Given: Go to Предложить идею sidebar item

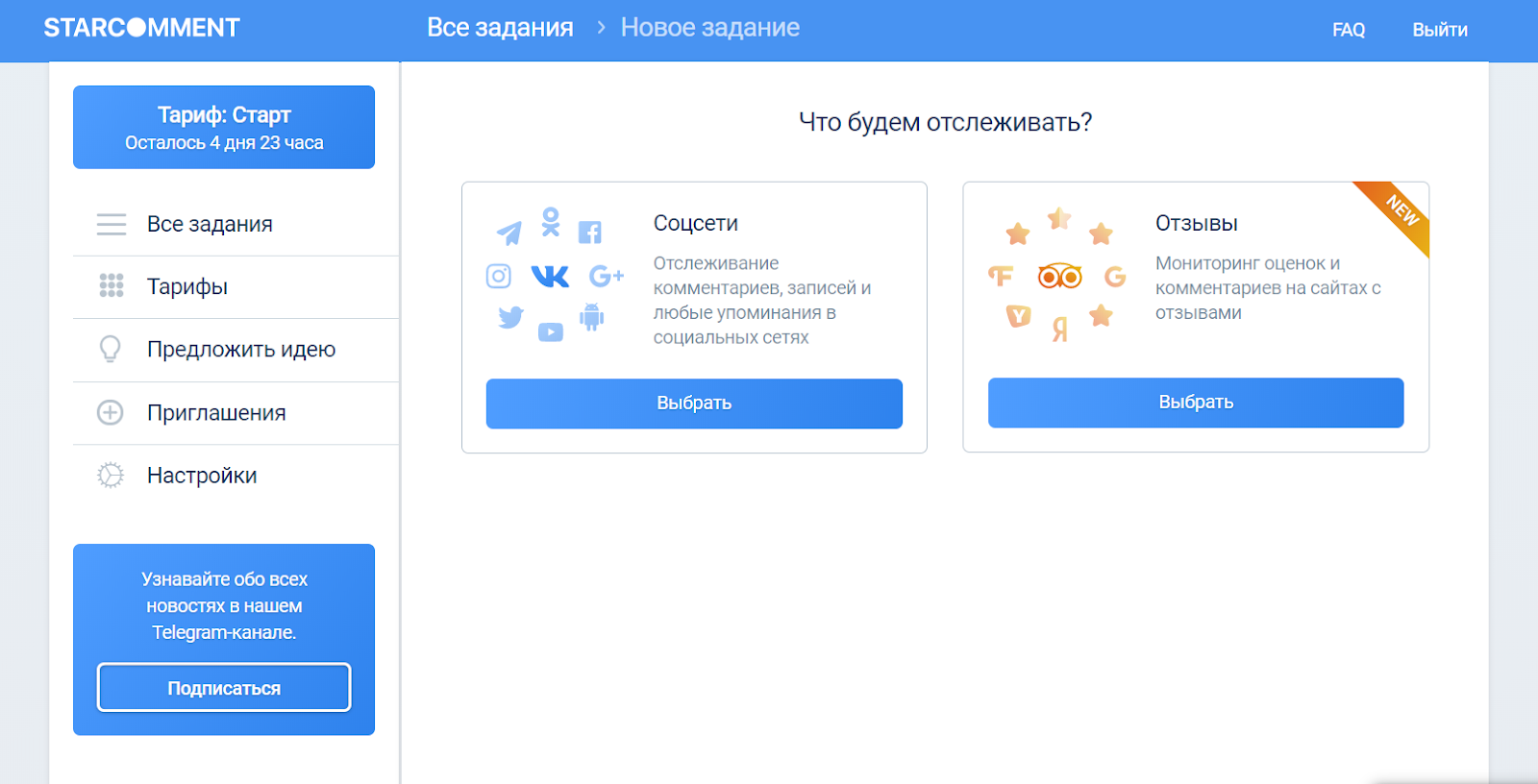Looking at the screenshot, I should (240, 350).
